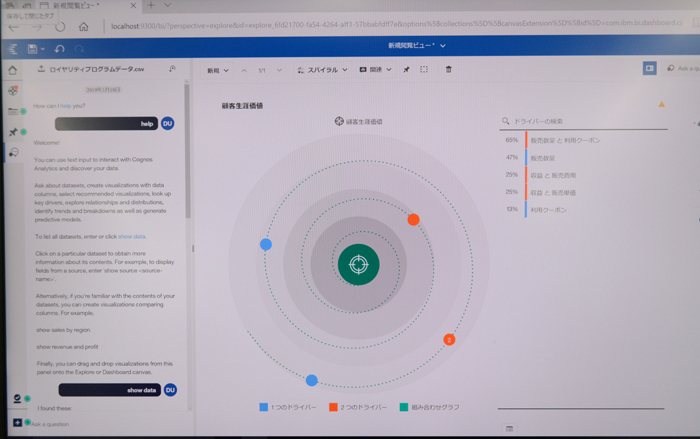Click the yellow warning triangle icon
700x439 pixels.
coord(662,105)
